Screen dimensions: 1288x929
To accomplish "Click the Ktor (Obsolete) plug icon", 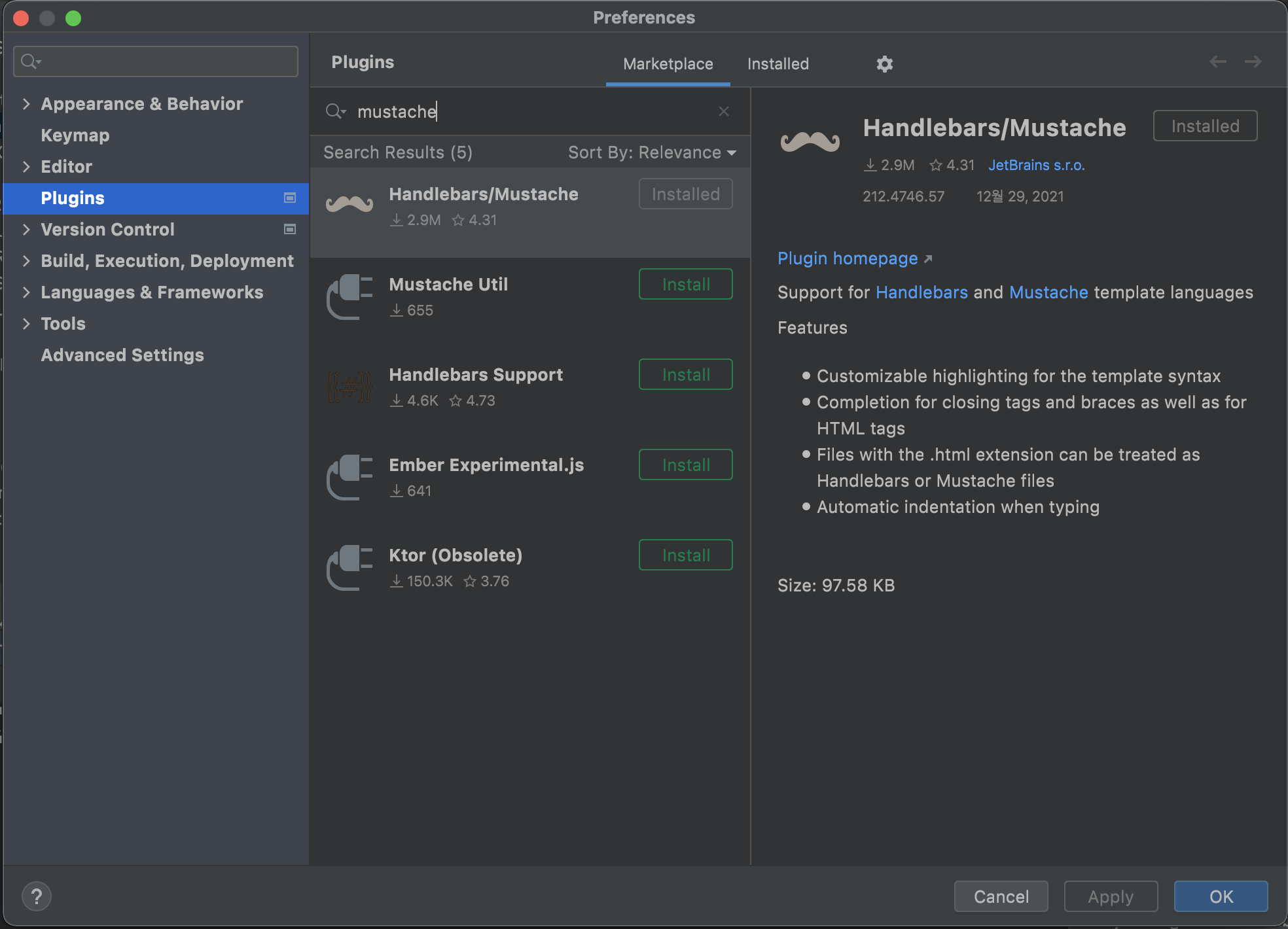I will pyautogui.click(x=349, y=567).
